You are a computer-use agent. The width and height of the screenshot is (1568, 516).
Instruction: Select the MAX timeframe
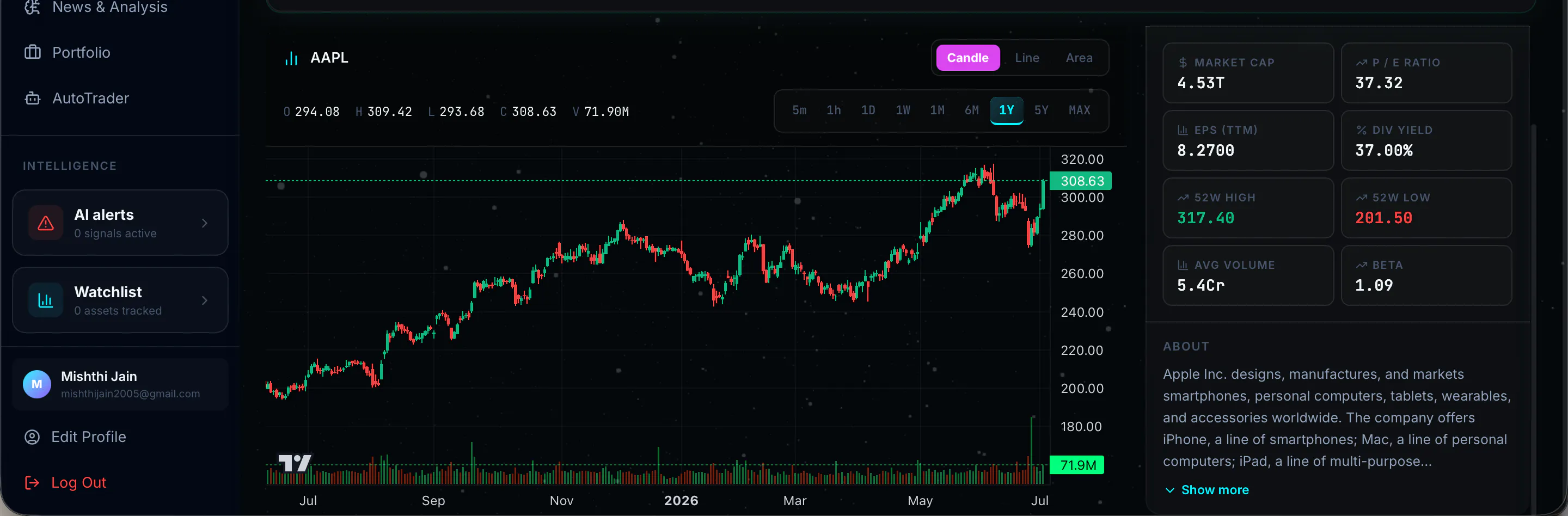(1079, 110)
